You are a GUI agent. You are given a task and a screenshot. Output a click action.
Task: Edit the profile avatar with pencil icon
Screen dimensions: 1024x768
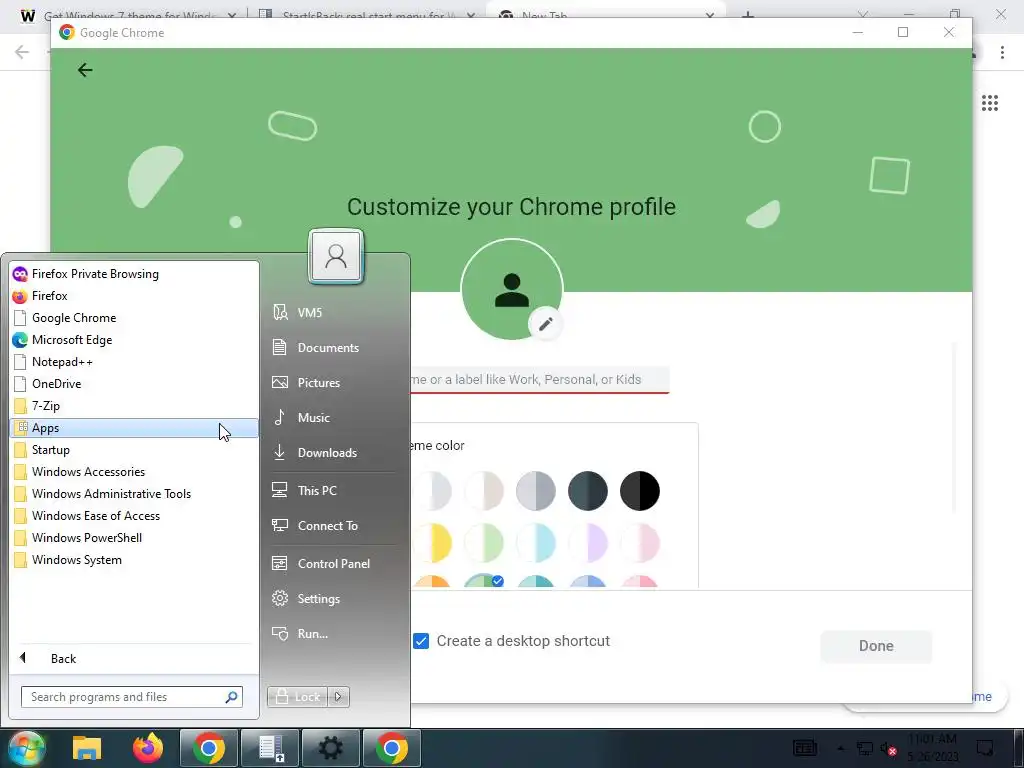[x=545, y=323]
